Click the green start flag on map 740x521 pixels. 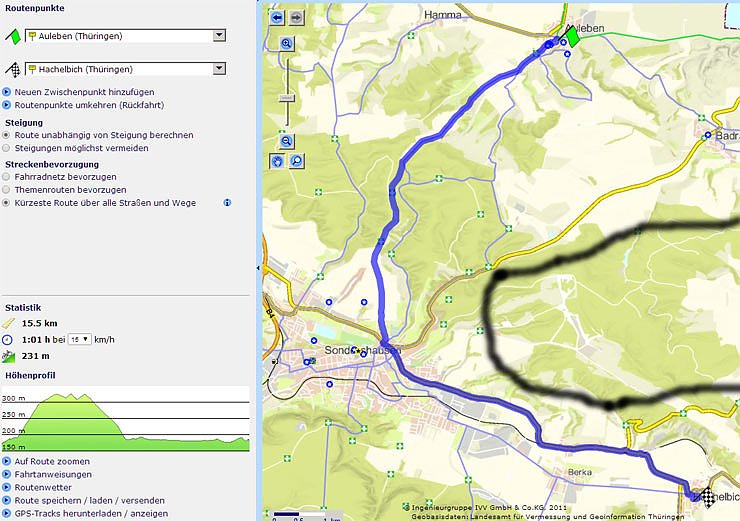click(x=572, y=35)
